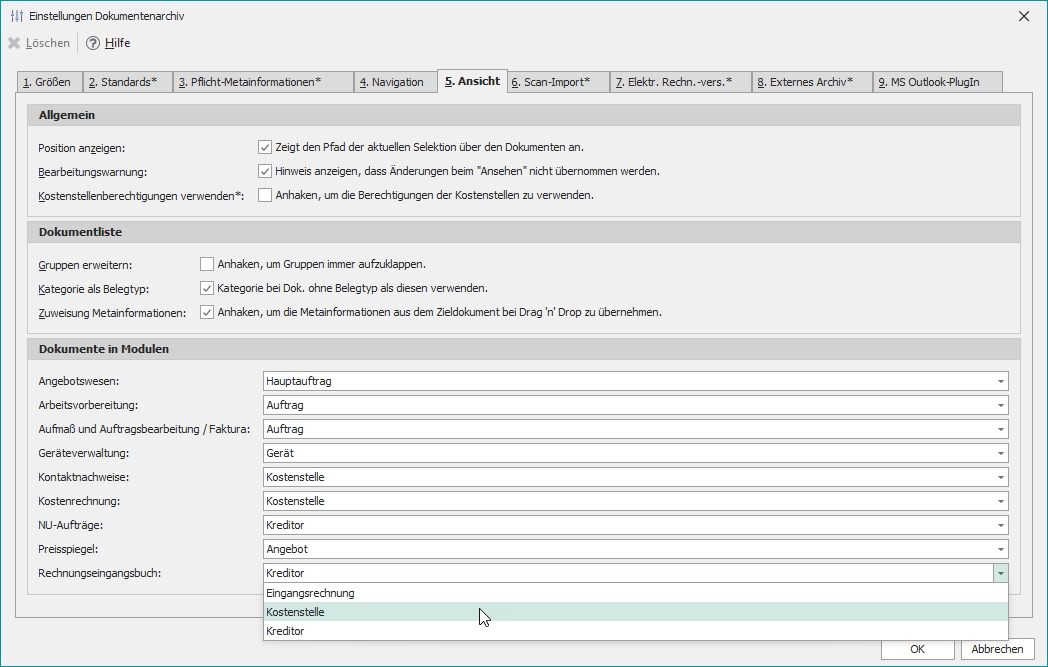Viewport: 1048px width, 667px height.
Task: Close the Einstellungen Dokumentenarchiv window
Action: click(x=1023, y=16)
